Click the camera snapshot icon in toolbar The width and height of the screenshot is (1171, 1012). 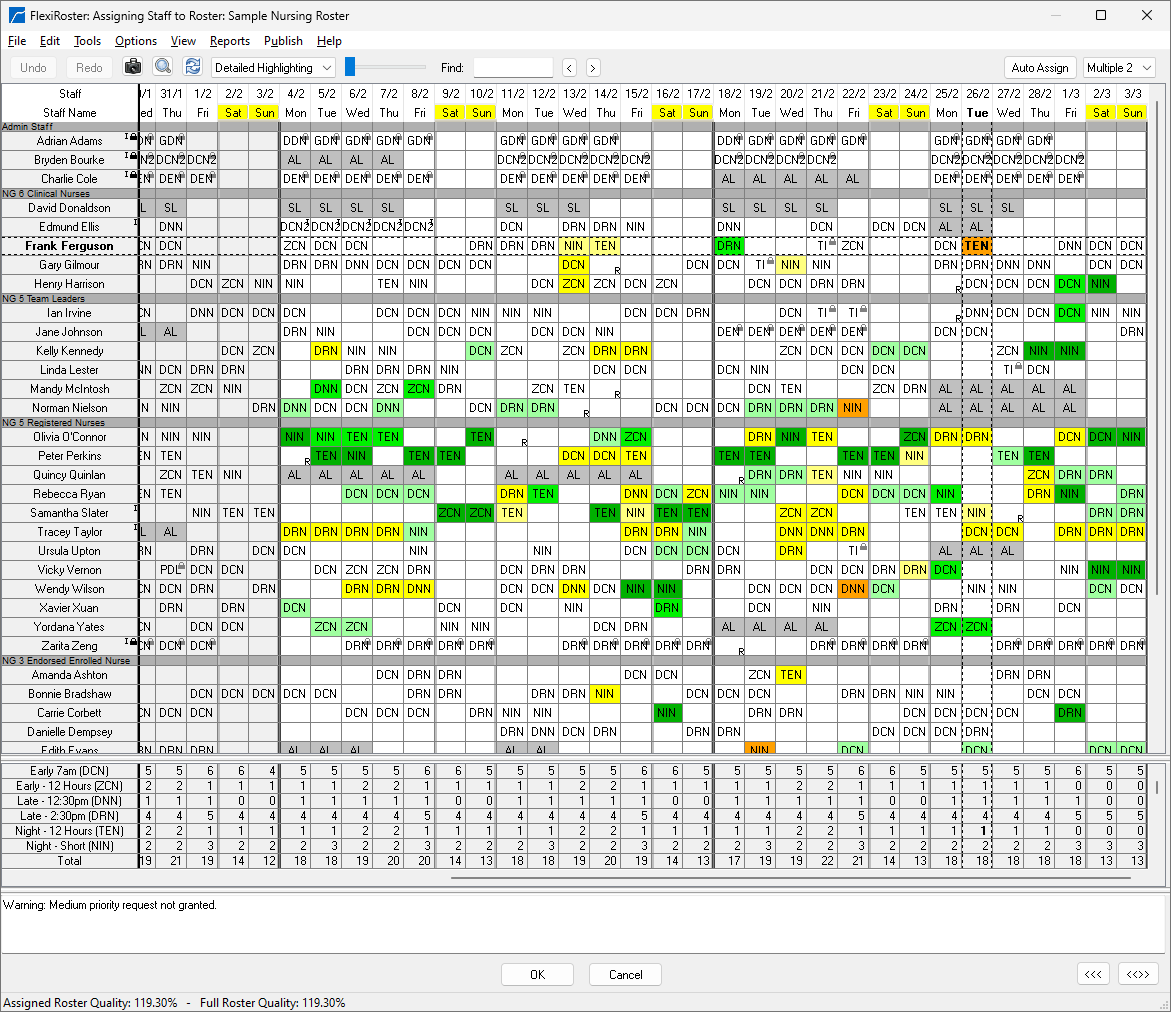click(133, 67)
